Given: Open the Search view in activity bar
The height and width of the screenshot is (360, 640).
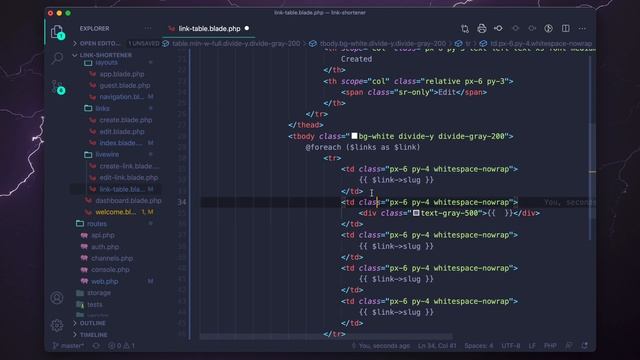Looking at the screenshot, I should (58, 58).
